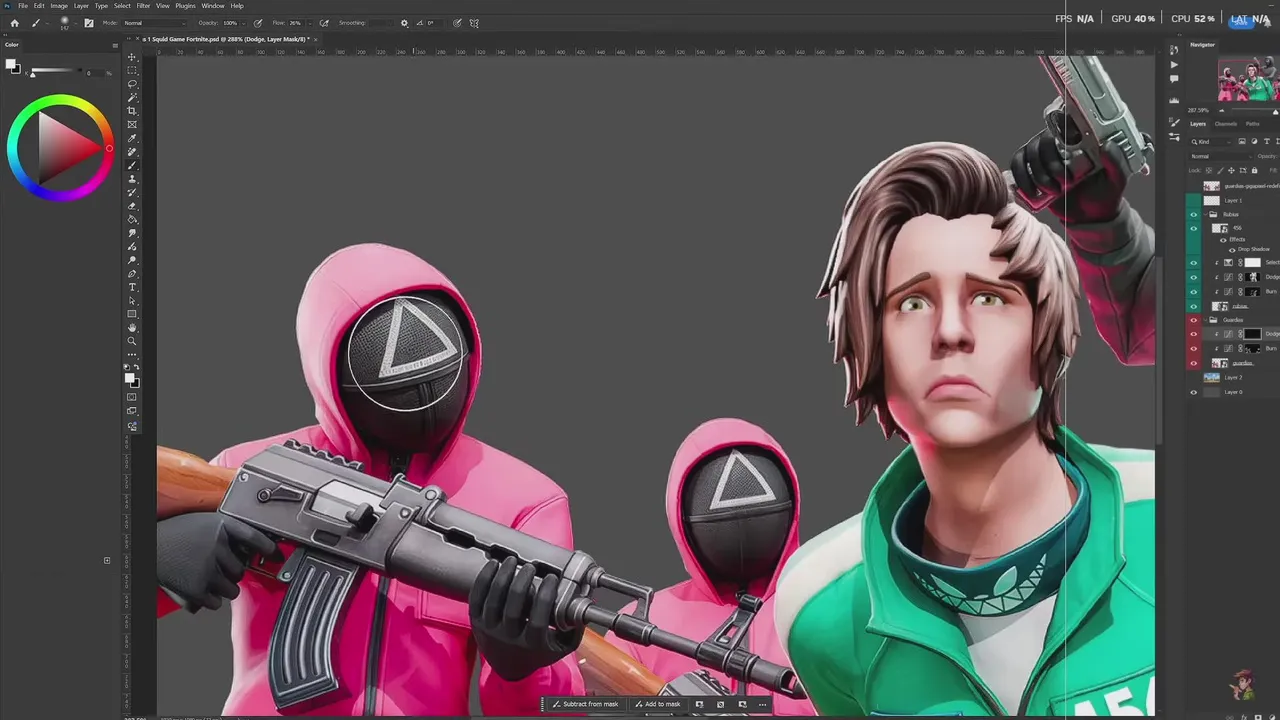Hide Layer 2 in Layers panel

click(1193, 377)
